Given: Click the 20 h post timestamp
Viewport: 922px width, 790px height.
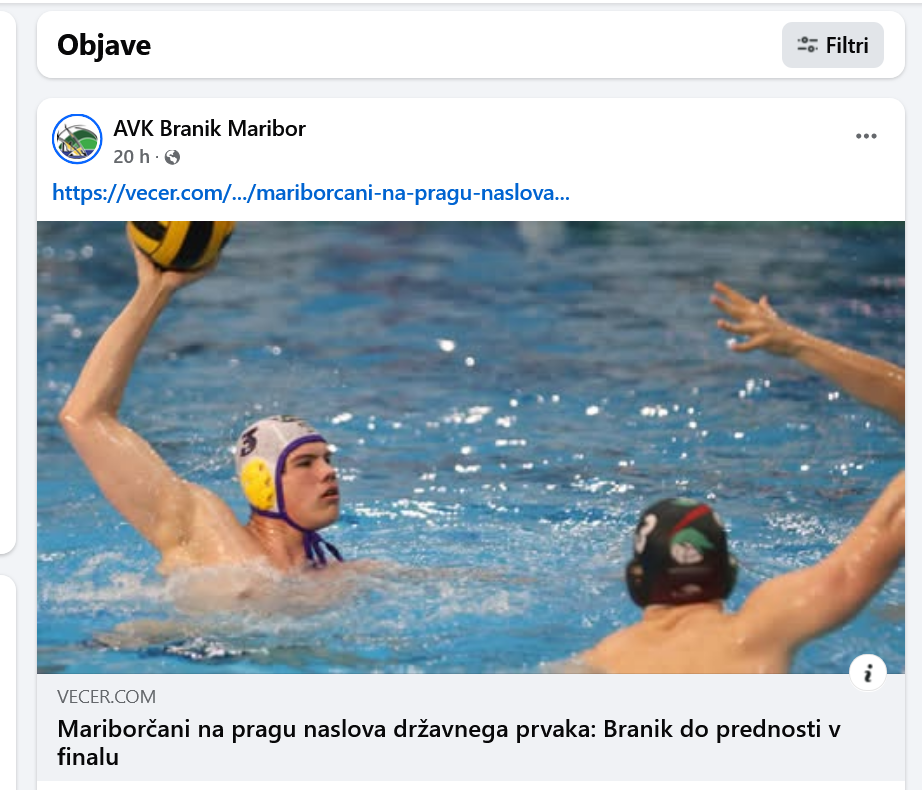Looking at the screenshot, I should 131,157.
